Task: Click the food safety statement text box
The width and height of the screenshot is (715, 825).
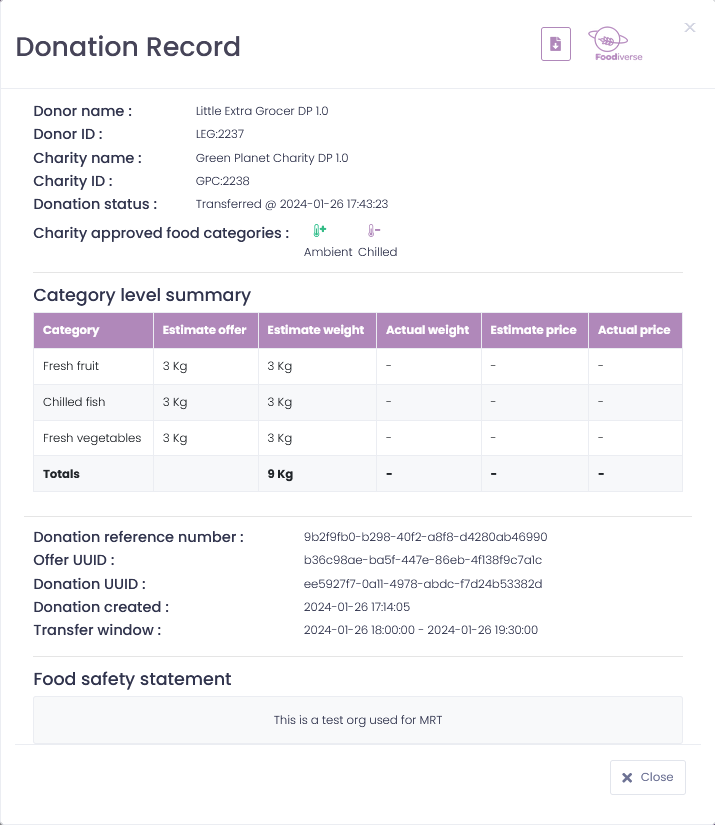Action: tap(358, 720)
